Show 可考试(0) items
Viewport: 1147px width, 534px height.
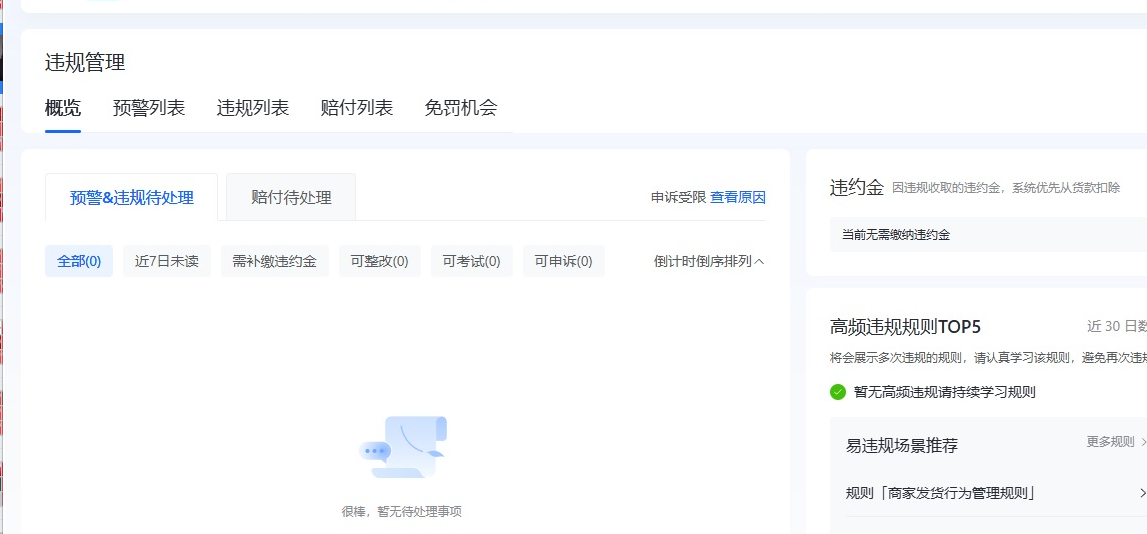click(x=471, y=261)
